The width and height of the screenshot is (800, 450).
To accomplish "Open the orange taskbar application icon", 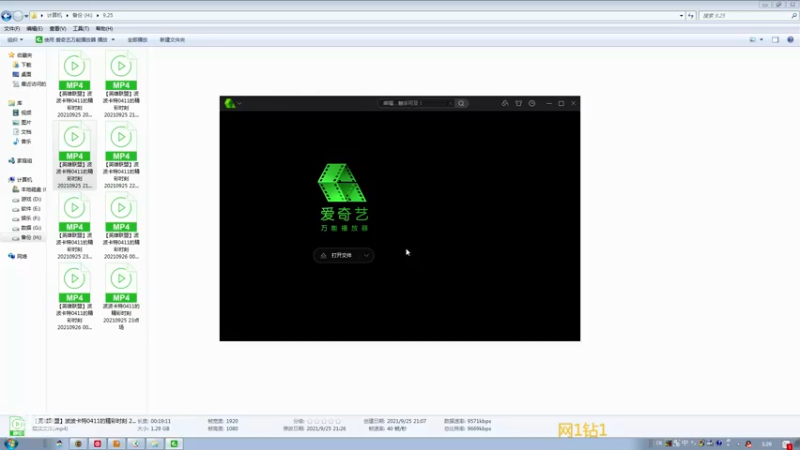I will tap(116, 443).
